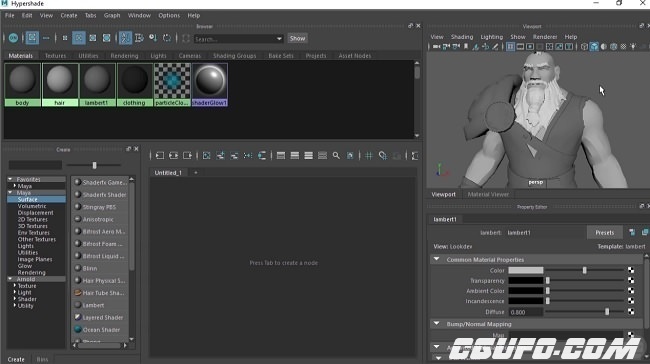
Task: Click the simple node view mode icon
Action: tap(281, 155)
